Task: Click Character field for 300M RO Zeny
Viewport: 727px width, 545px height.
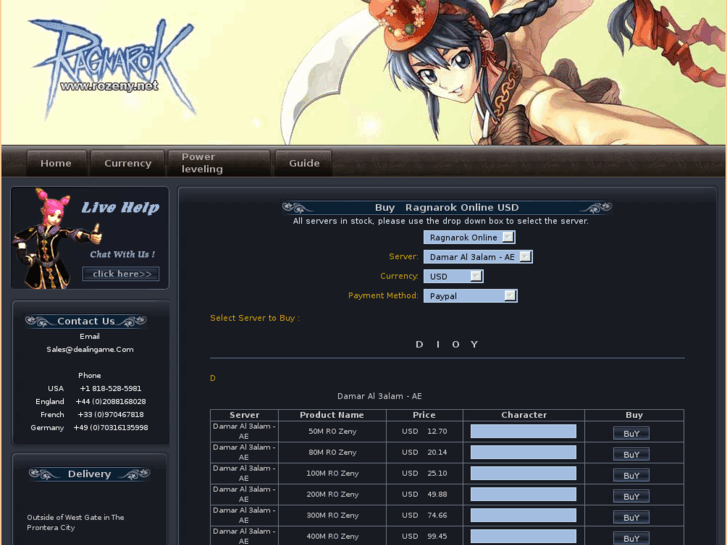Action: [x=523, y=515]
